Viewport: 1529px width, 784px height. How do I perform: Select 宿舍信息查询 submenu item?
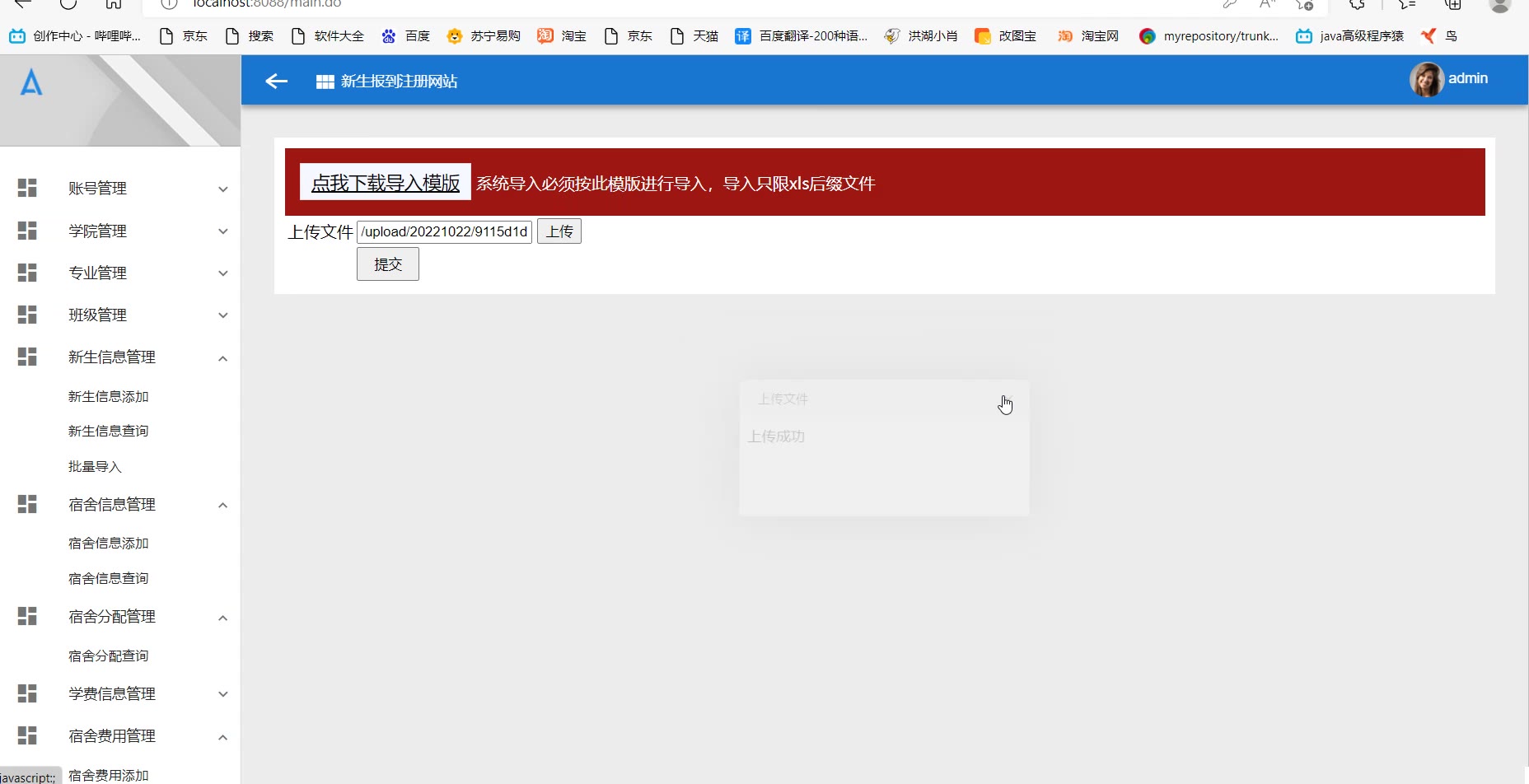tap(108, 578)
